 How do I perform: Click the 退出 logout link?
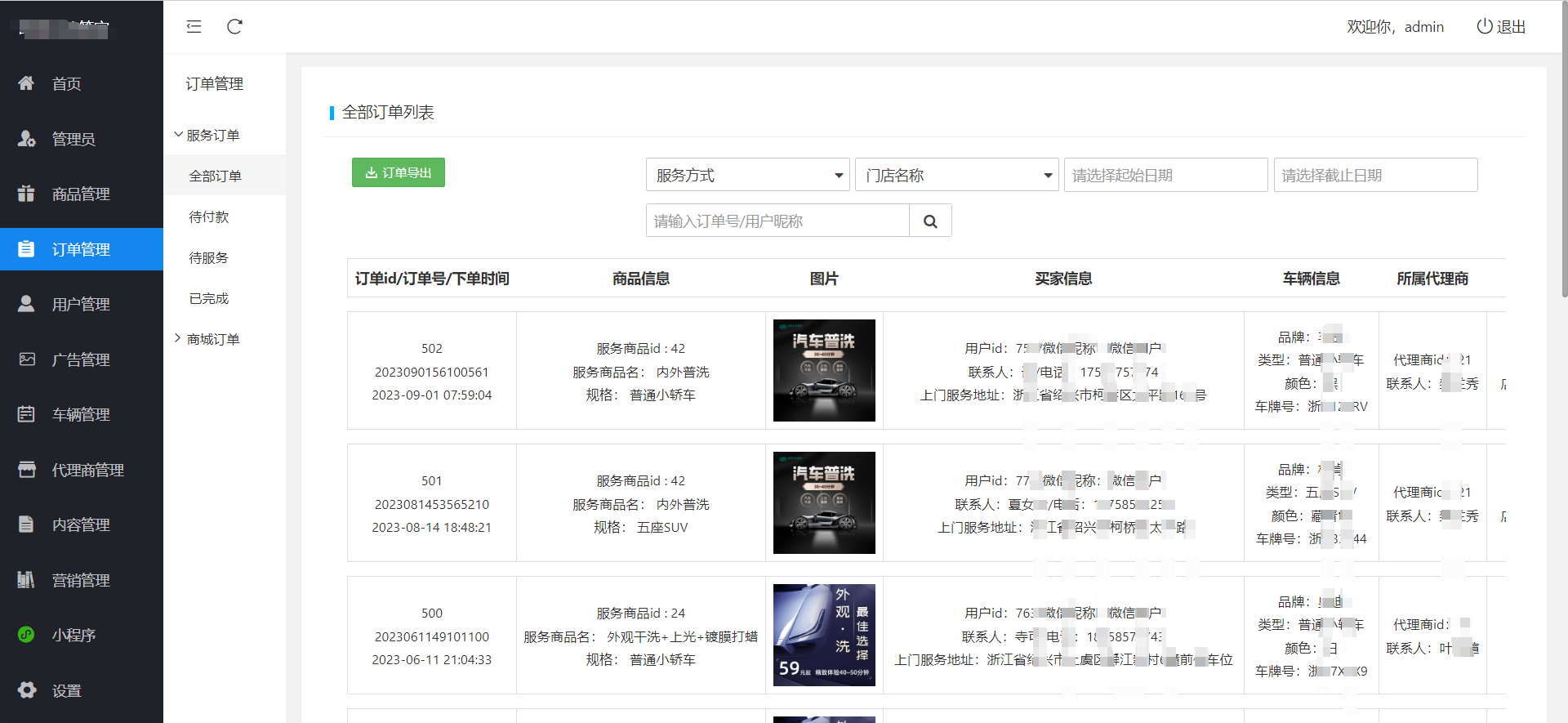point(1511,27)
